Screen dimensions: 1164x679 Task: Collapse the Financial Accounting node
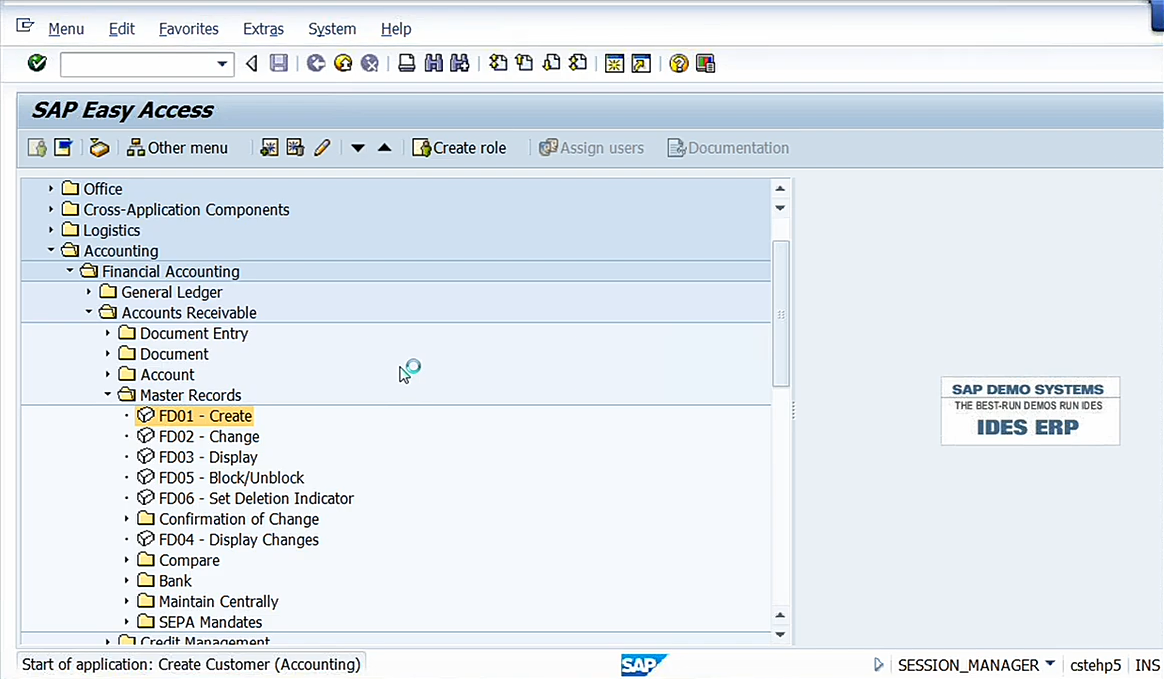pyautogui.click(x=70, y=271)
